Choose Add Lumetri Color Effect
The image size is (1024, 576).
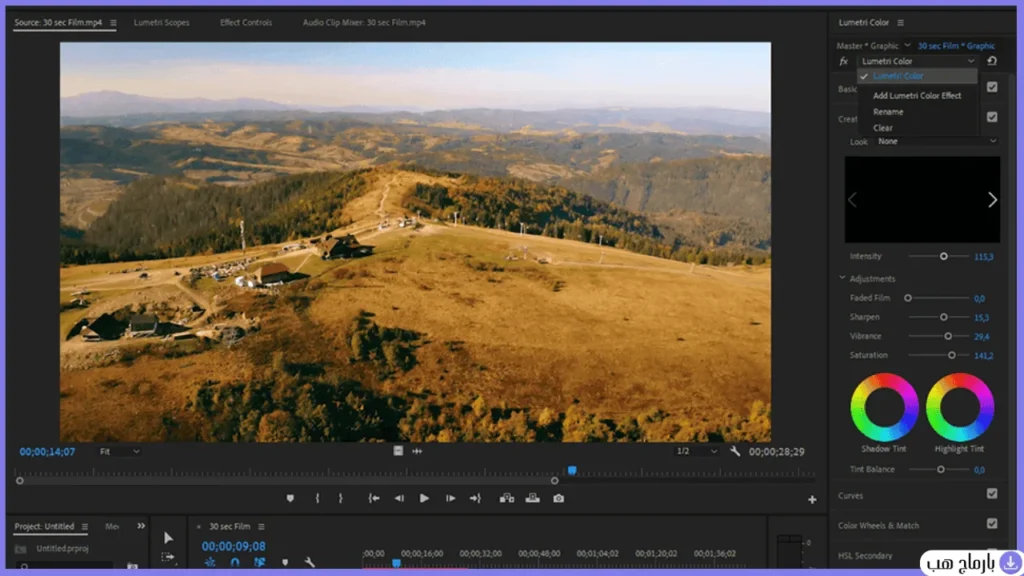[x=917, y=95]
